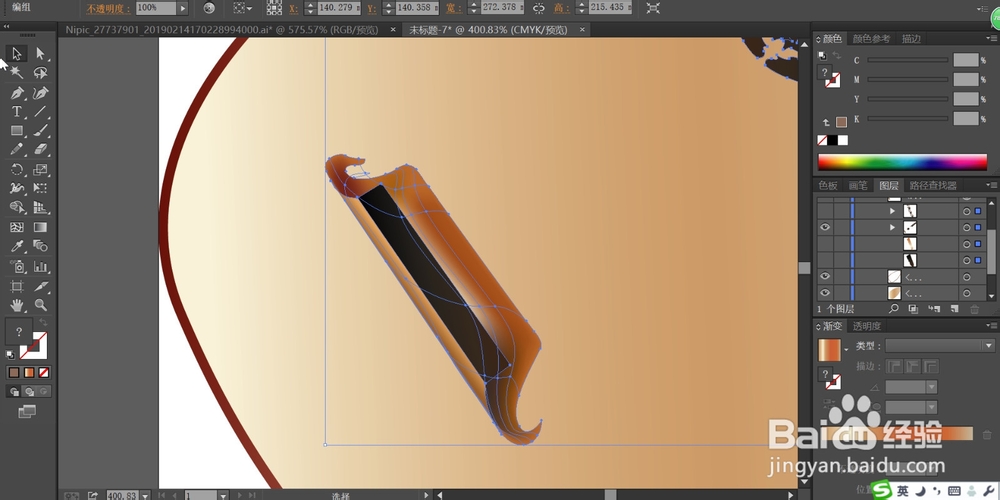Screen dimensions: 1000x500
Task: Switch to the Nipic_27737901 document tab
Action: [222, 30]
